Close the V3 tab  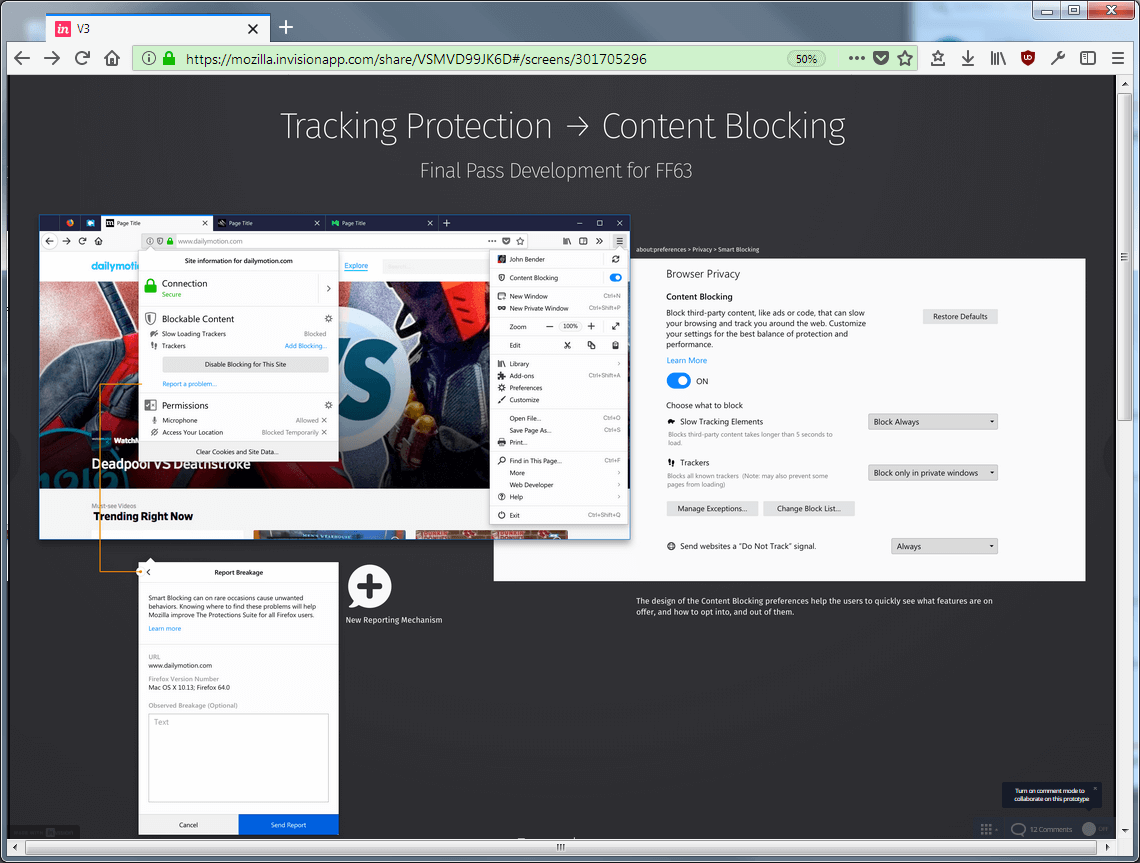coord(252,28)
